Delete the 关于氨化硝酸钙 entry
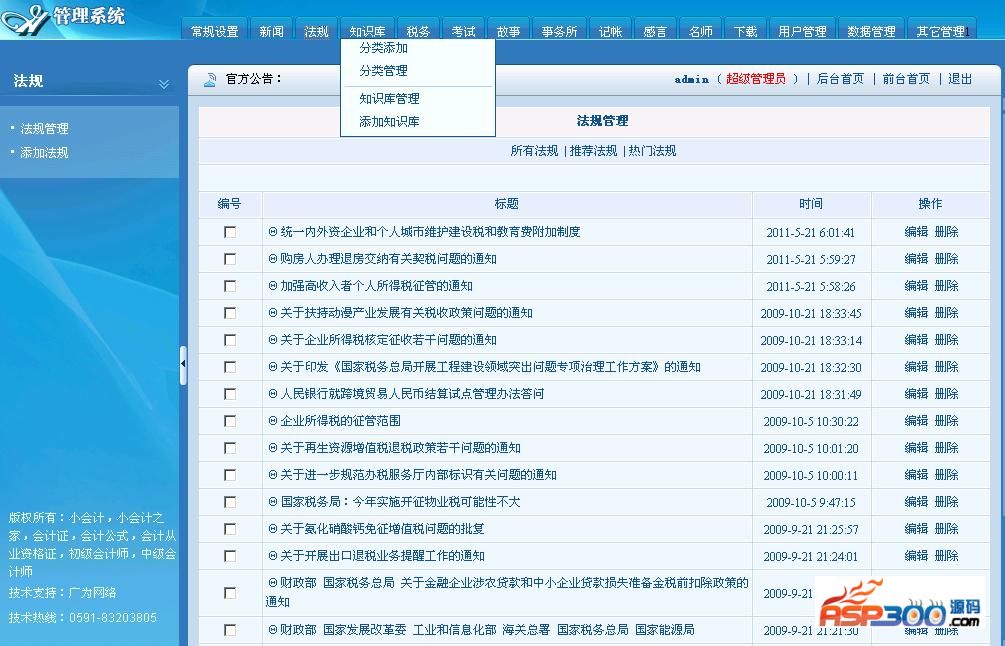Viewport: 1005px width, 646px height. [x=947, y=529]
